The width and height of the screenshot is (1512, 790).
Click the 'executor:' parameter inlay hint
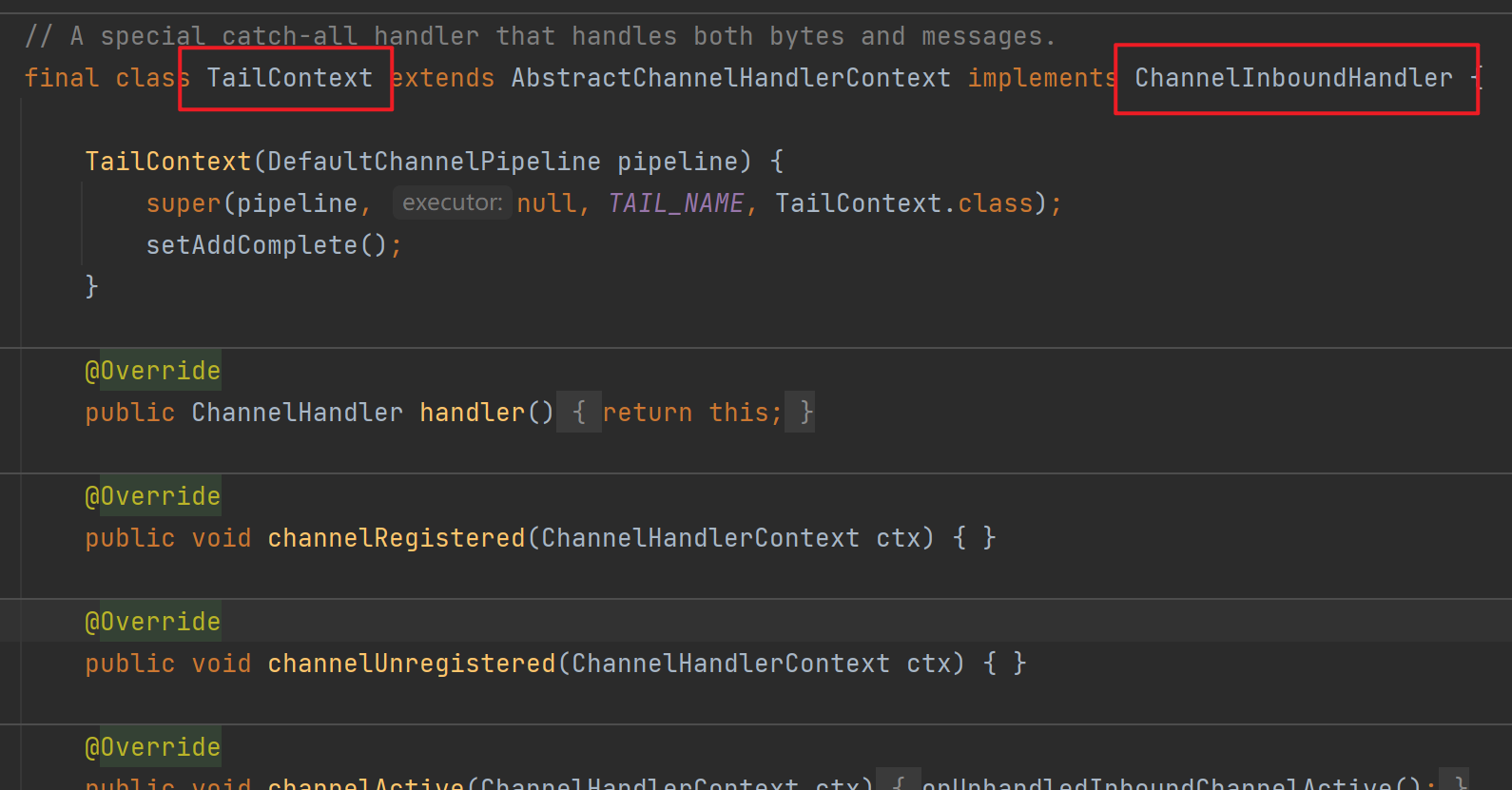[452, 202]
